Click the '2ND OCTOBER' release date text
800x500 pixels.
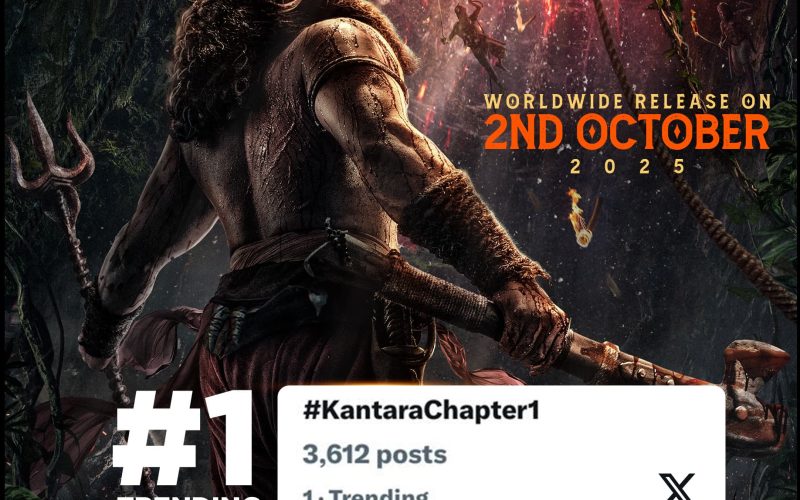(627, 133)
